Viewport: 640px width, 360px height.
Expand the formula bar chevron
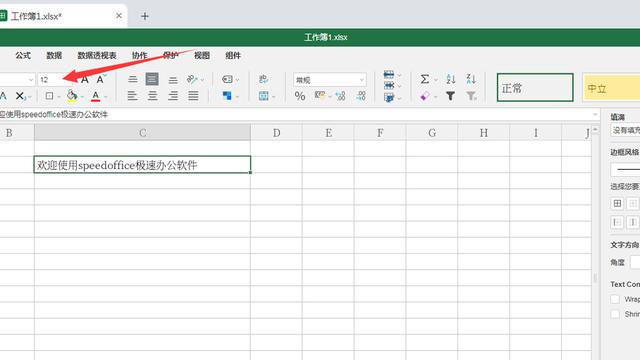(595, 114)
